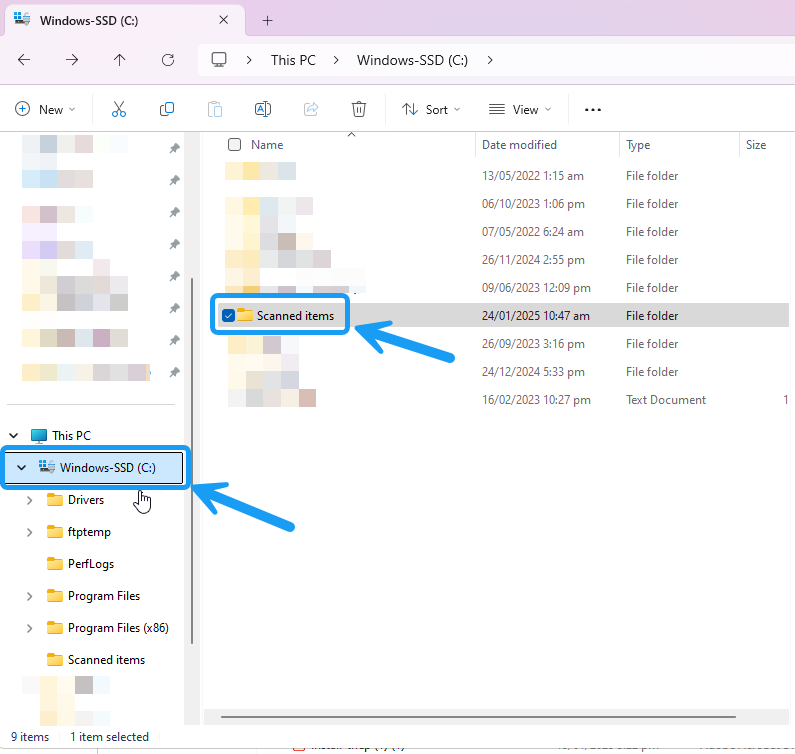Select This PC in navigation pane
The height and width of the screenshot is (754, 795).
(x=71, y=436)
